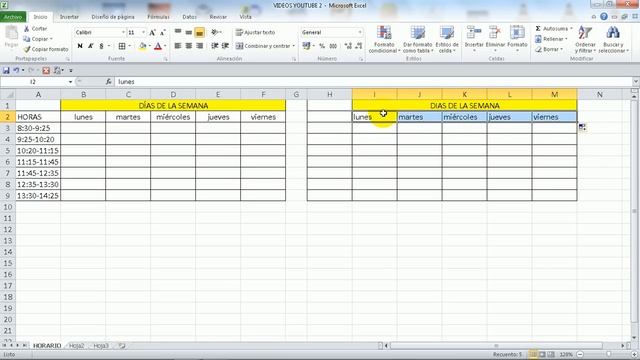
Task: Click the Formato cells icon
Action: (x=517, y=32)
